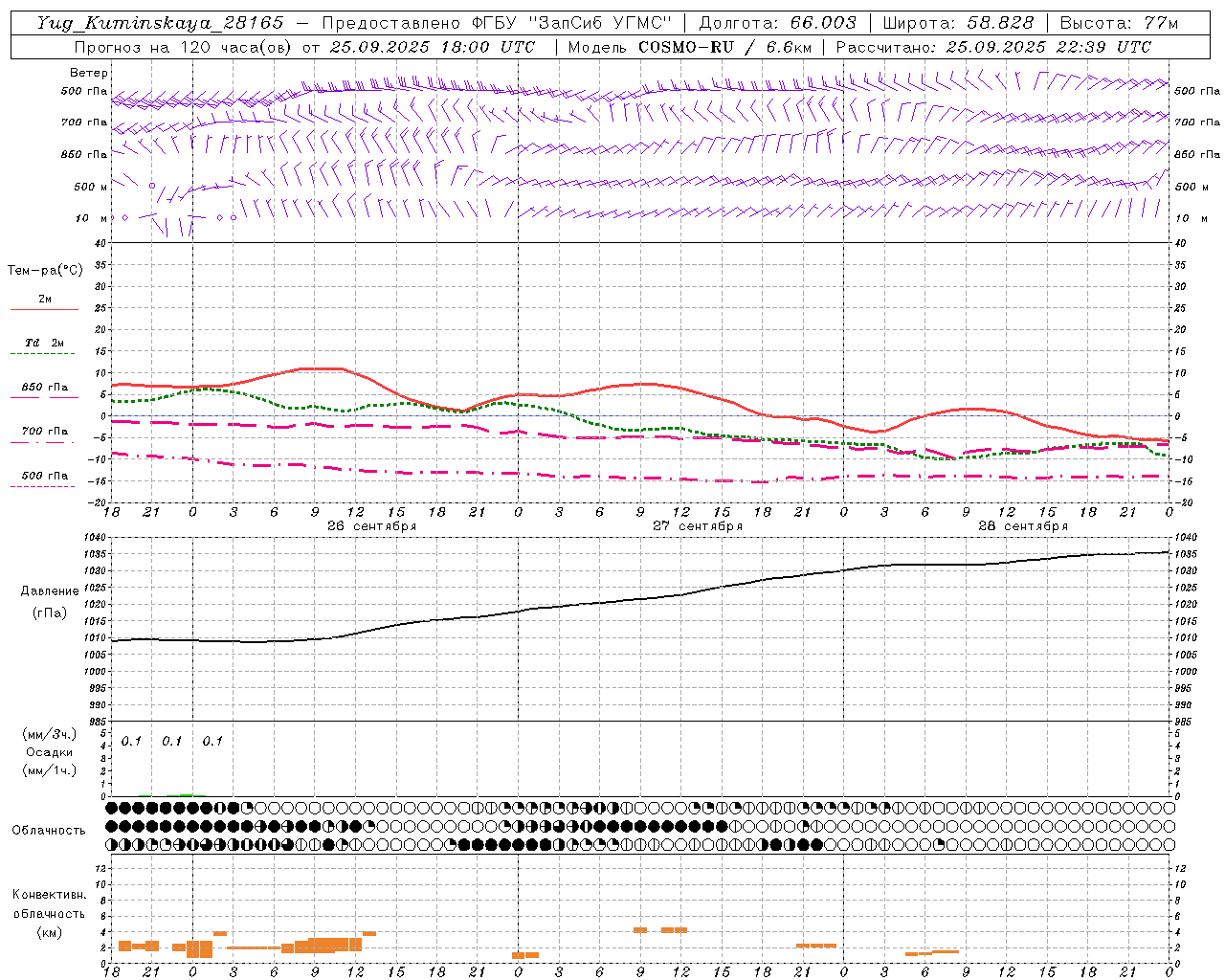
Task: Click the 'Тем-ра(°C)' axis title
Action: coord(45,271)
